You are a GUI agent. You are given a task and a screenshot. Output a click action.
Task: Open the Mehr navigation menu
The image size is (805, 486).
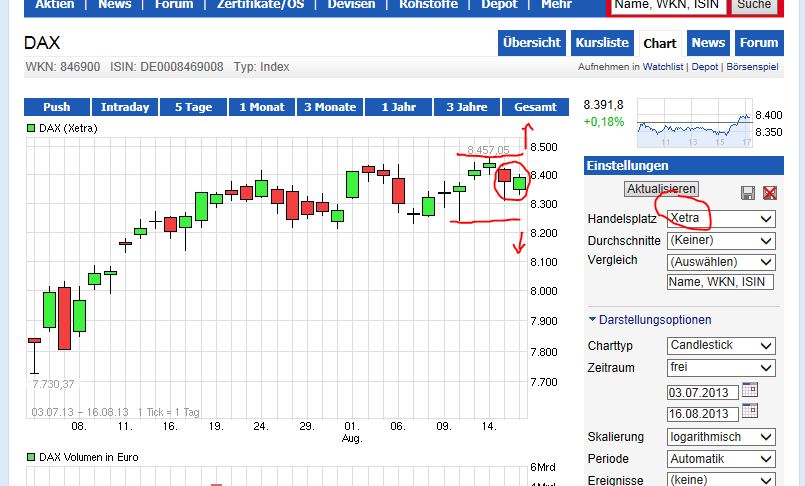tap(557, 5)
